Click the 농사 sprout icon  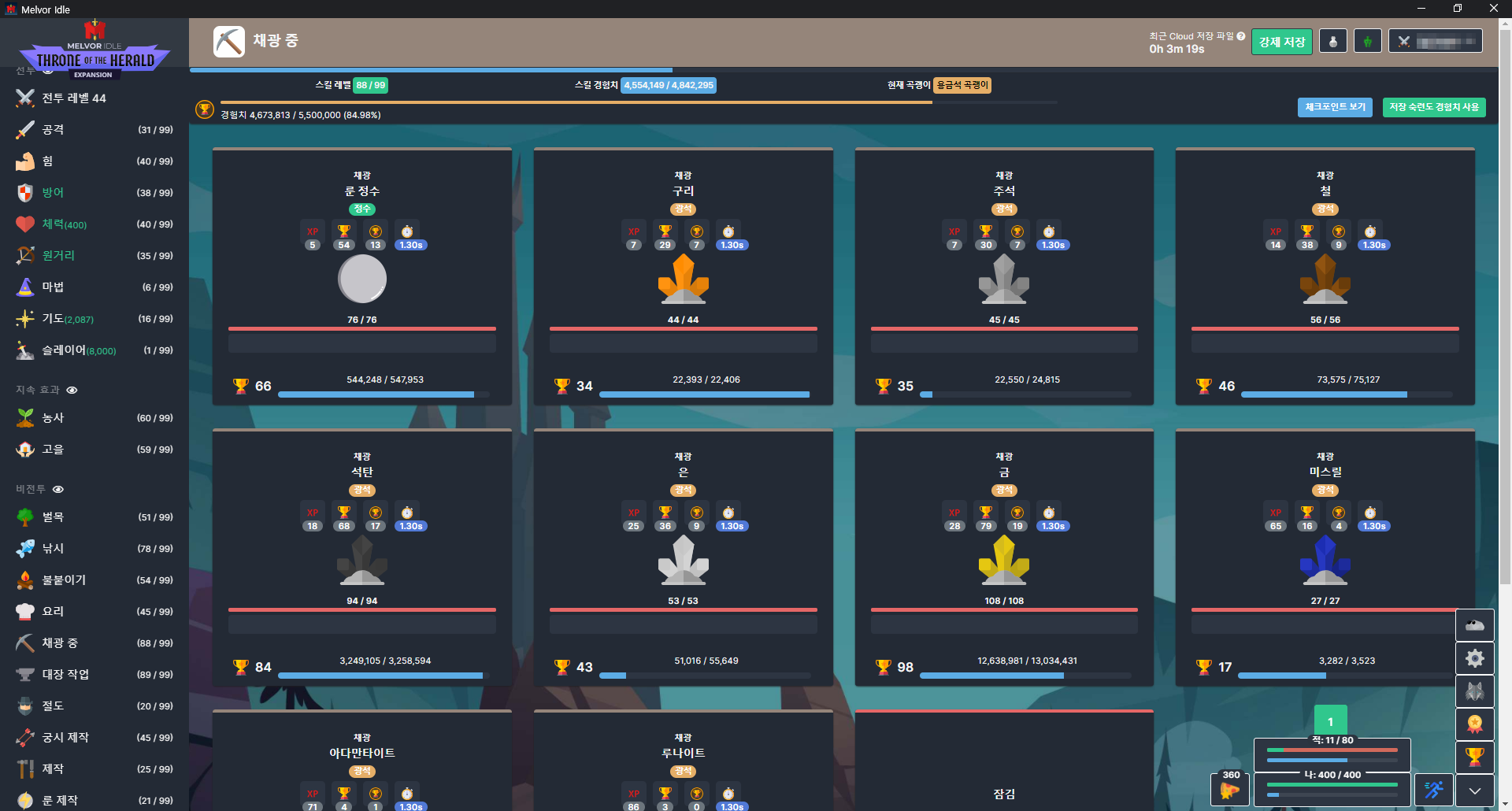pos(25,417)
